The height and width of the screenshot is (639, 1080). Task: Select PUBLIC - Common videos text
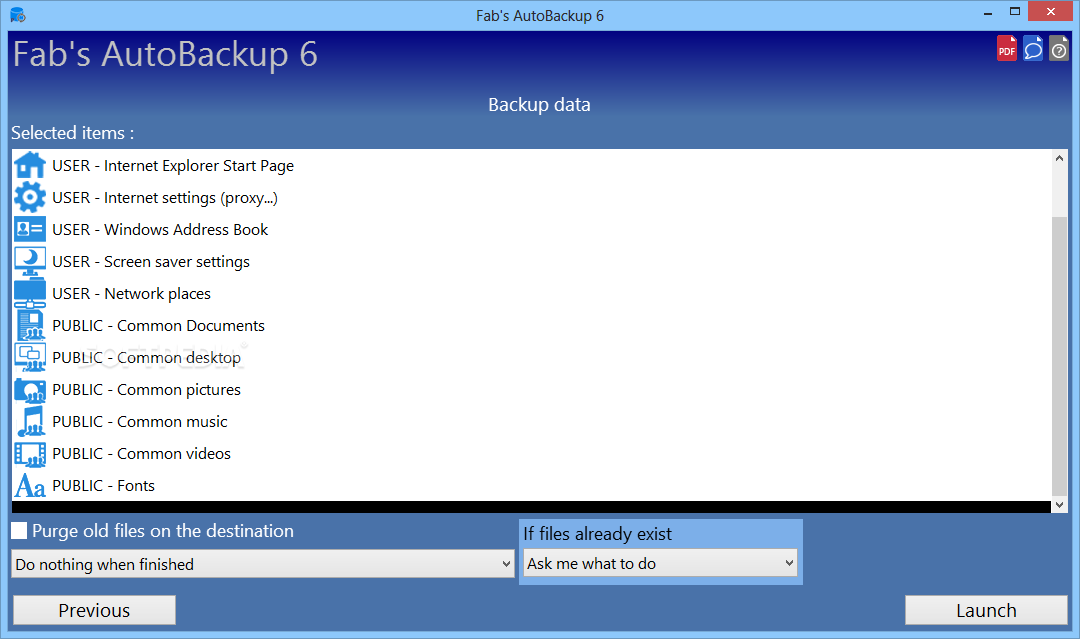pos(141,454)
